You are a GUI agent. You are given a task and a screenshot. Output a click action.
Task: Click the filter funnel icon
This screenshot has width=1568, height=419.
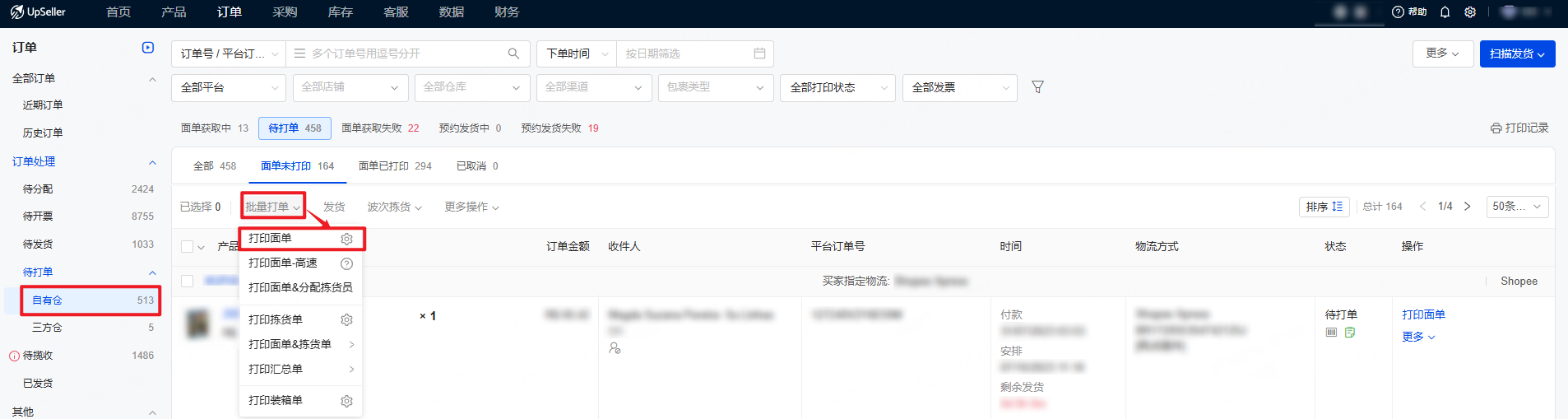pyautogui.click(x=1037, y=87)
